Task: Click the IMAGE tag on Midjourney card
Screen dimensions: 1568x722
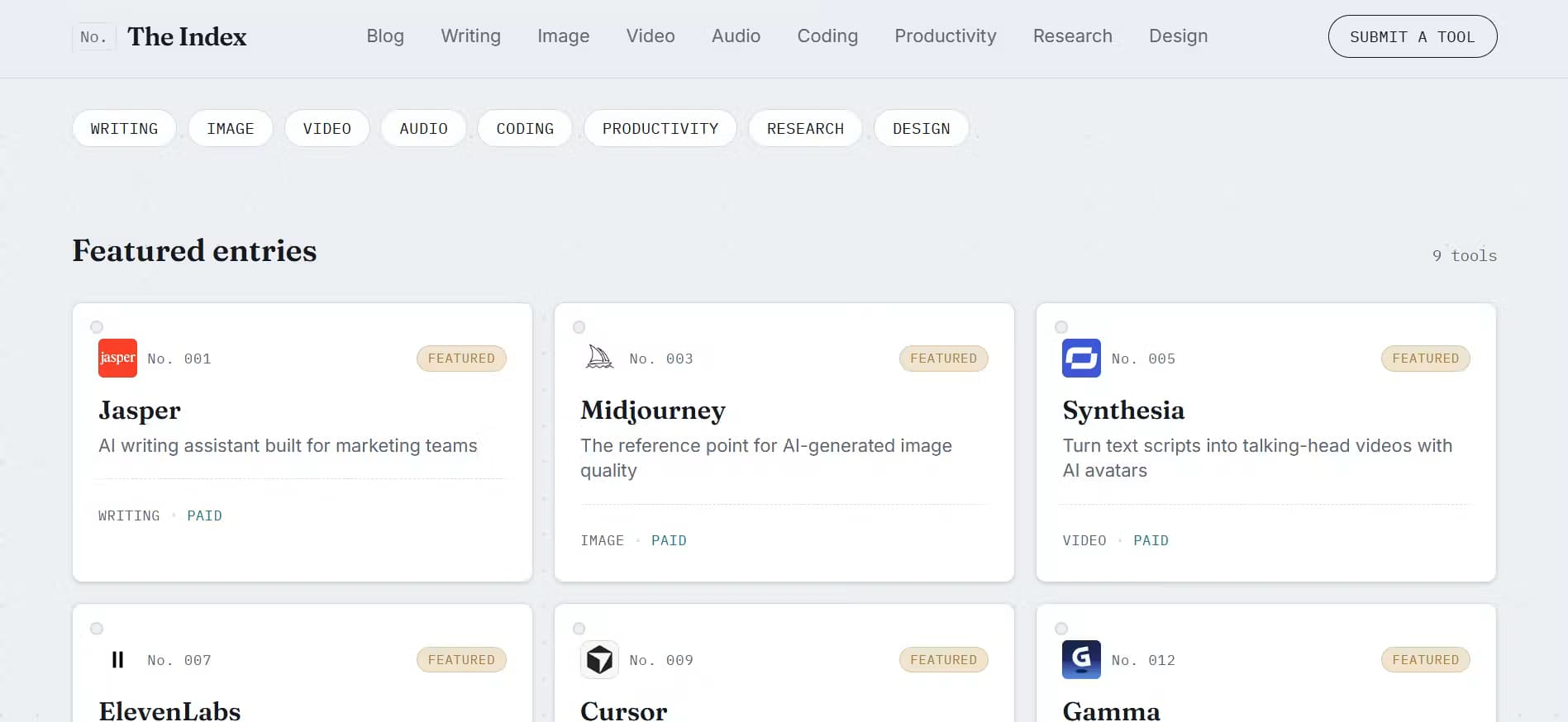Action: (x=602, y=540)
